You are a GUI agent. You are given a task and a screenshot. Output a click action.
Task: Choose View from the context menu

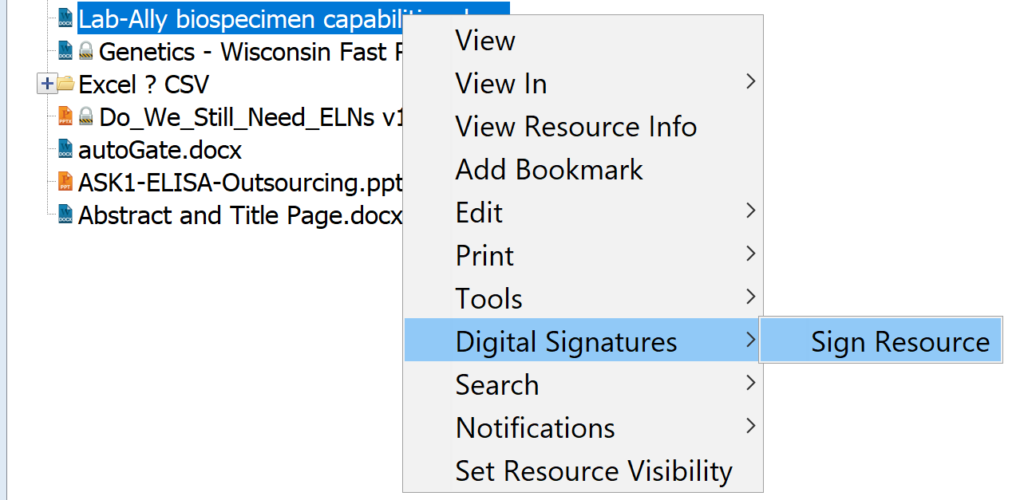click(485, 41)
